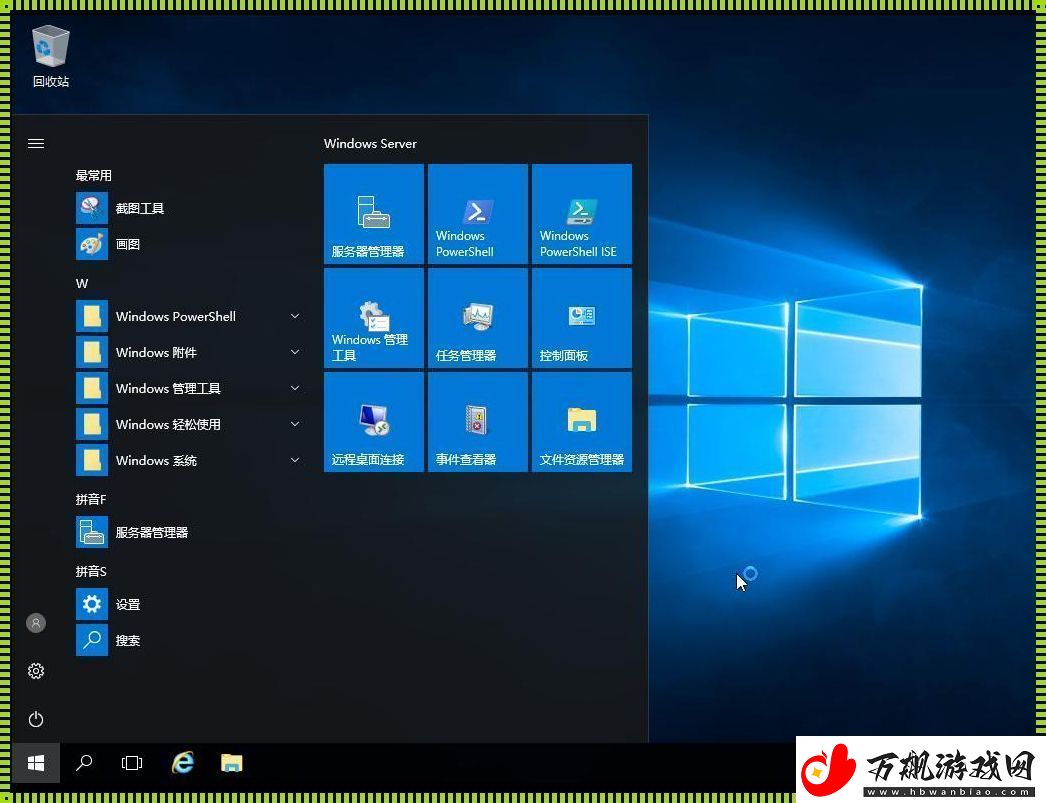Open the settings gear in Start sidebar
This screenshot has height=803, width=1046.
(x=36, y=671)
